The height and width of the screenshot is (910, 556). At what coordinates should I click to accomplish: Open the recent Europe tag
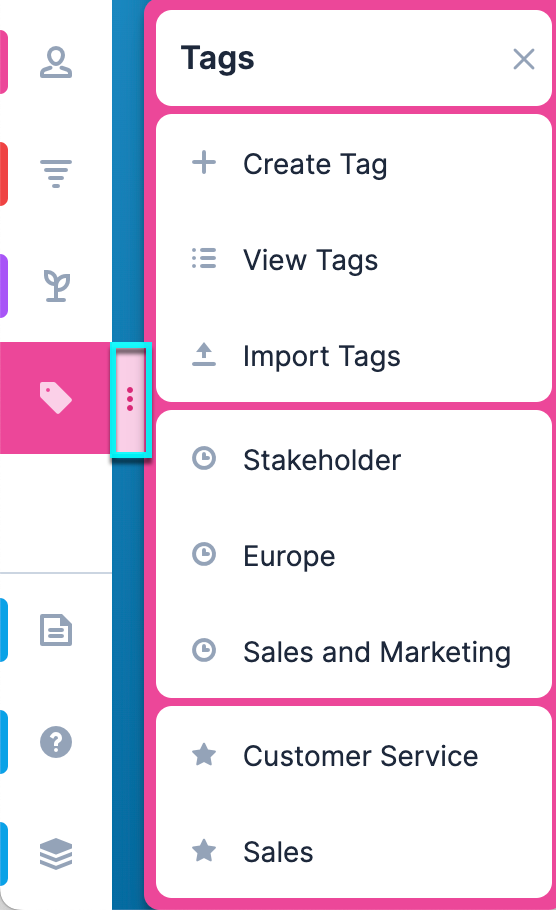point(354,555)
